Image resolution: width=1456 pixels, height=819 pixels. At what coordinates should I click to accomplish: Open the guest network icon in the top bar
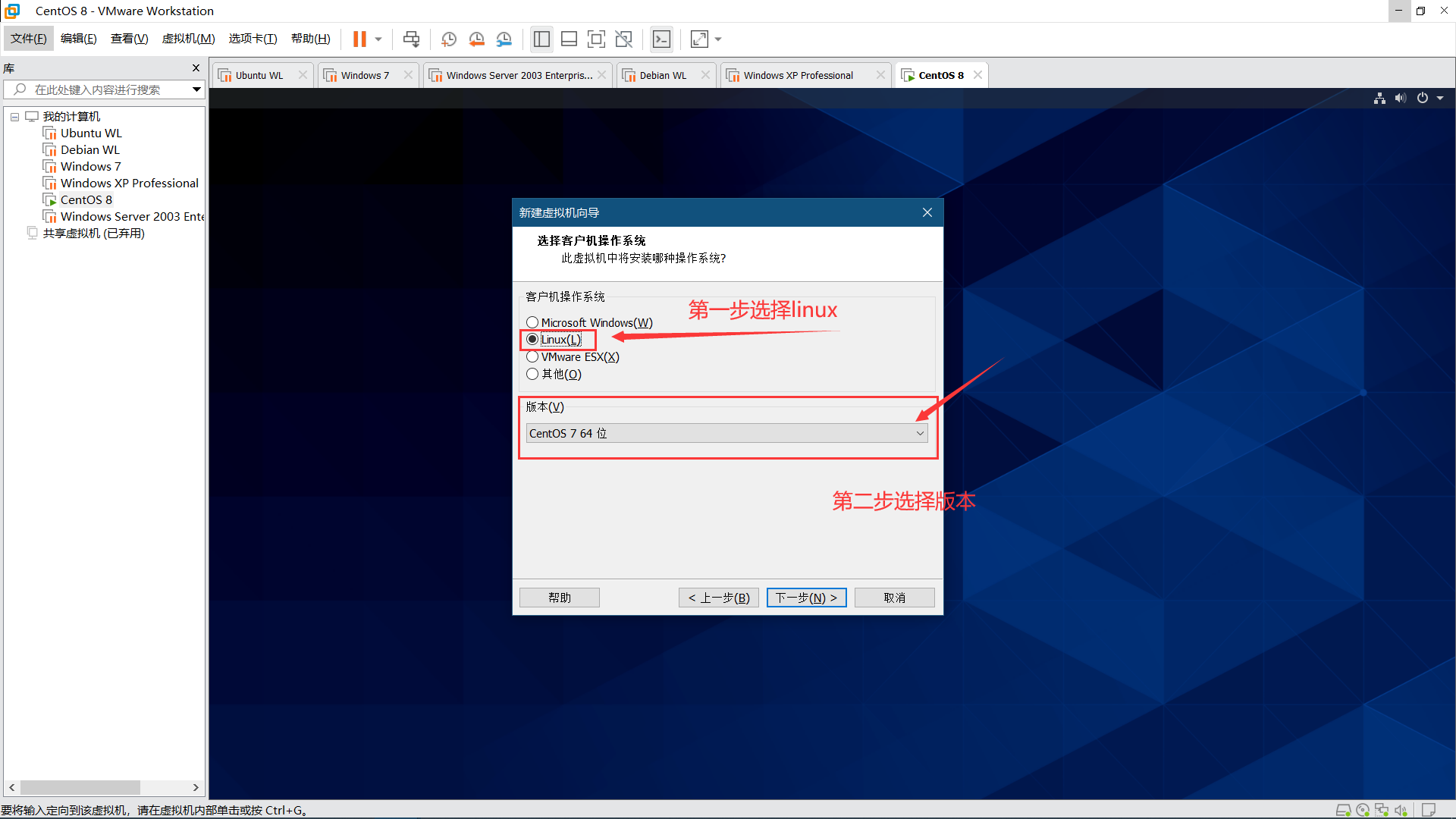[1379, 98]
